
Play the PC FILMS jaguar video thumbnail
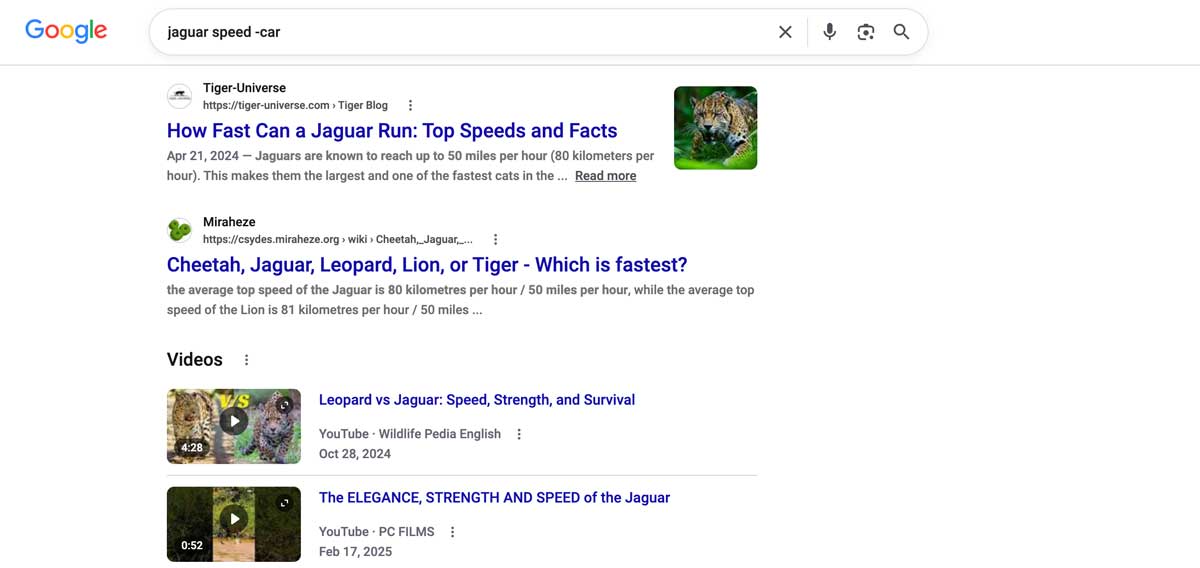click(234, 524)
